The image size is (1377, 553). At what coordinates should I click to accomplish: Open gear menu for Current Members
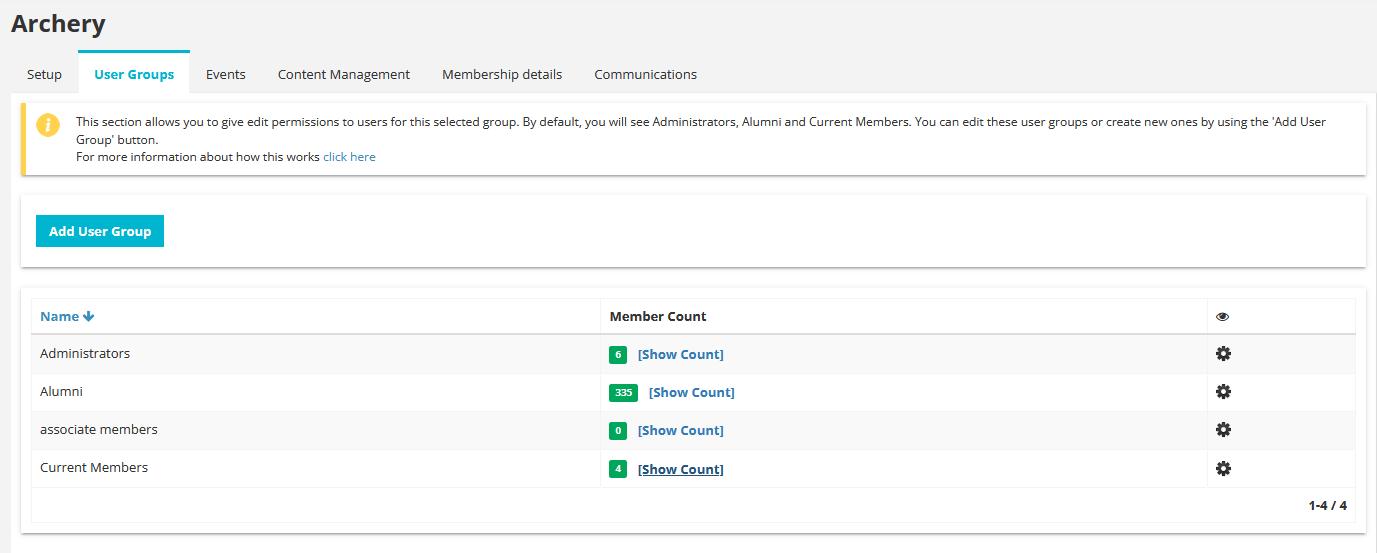coord(1223,468)
